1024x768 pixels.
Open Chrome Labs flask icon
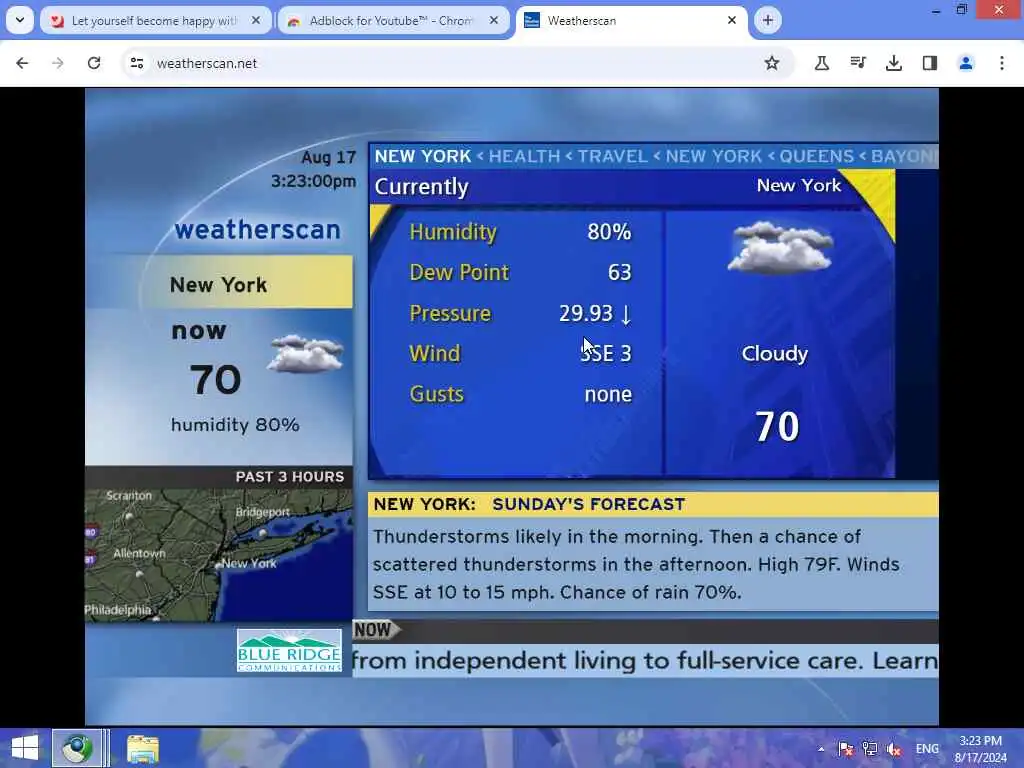pos(822,63)
